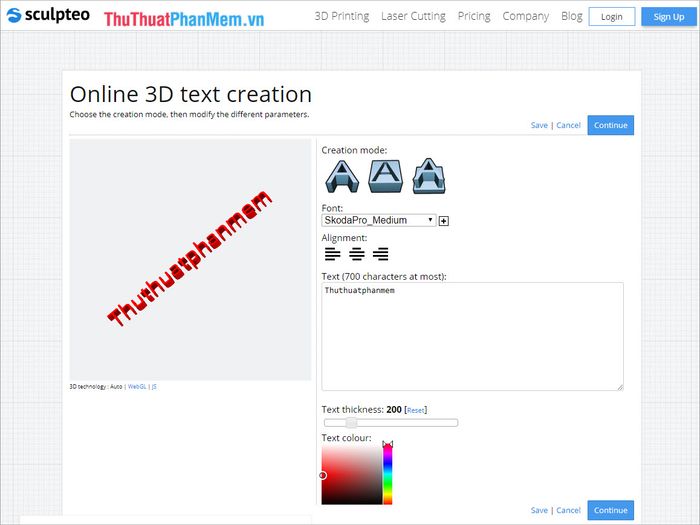Align text to the left
The image size is (700, 525).
(x=332, y=254)
